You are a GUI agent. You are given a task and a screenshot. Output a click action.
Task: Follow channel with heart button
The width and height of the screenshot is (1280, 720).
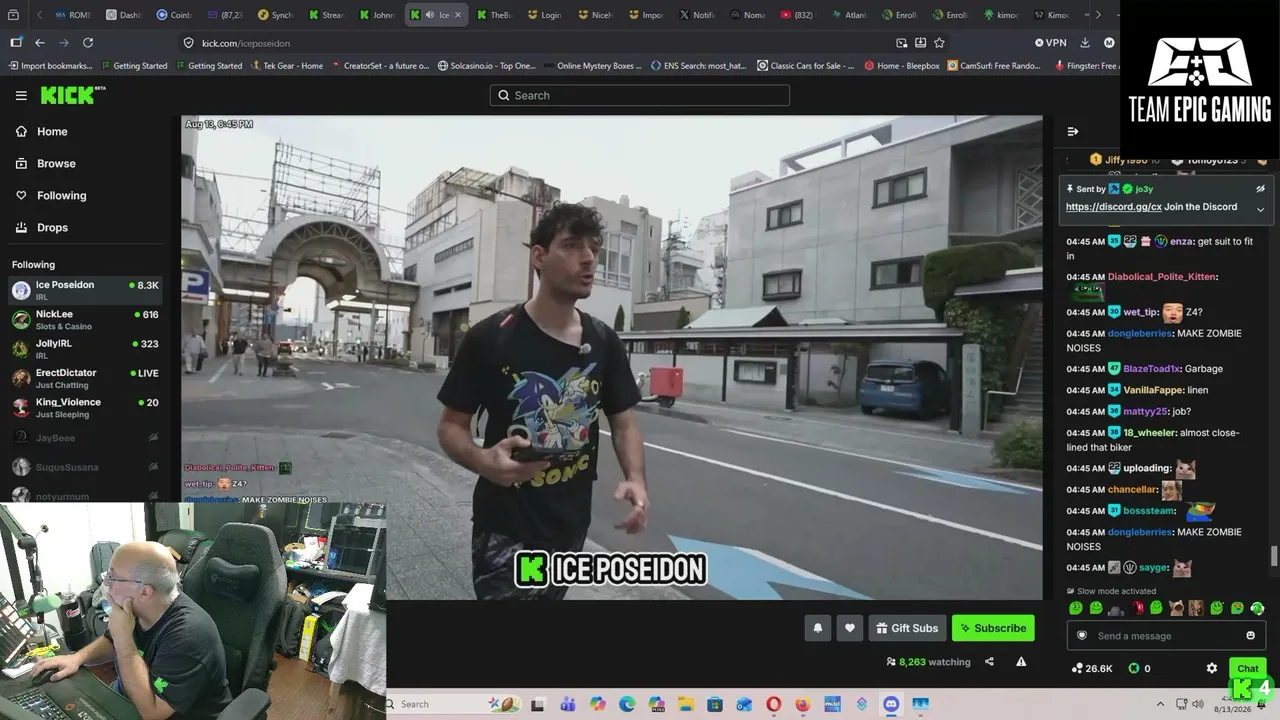coord(850,628)
